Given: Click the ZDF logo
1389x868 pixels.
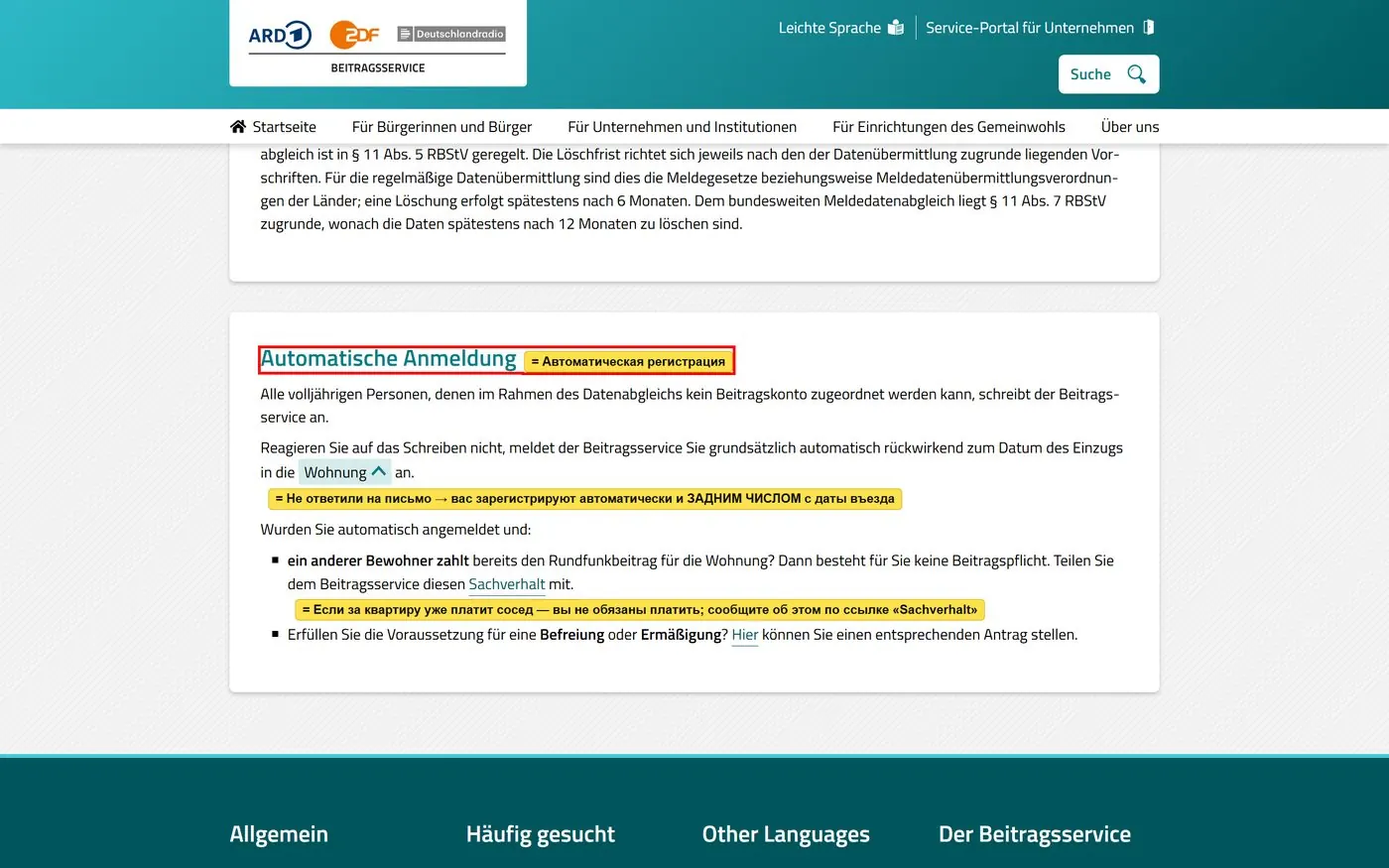Looking at the screenshot, I should tap(355, 35).
